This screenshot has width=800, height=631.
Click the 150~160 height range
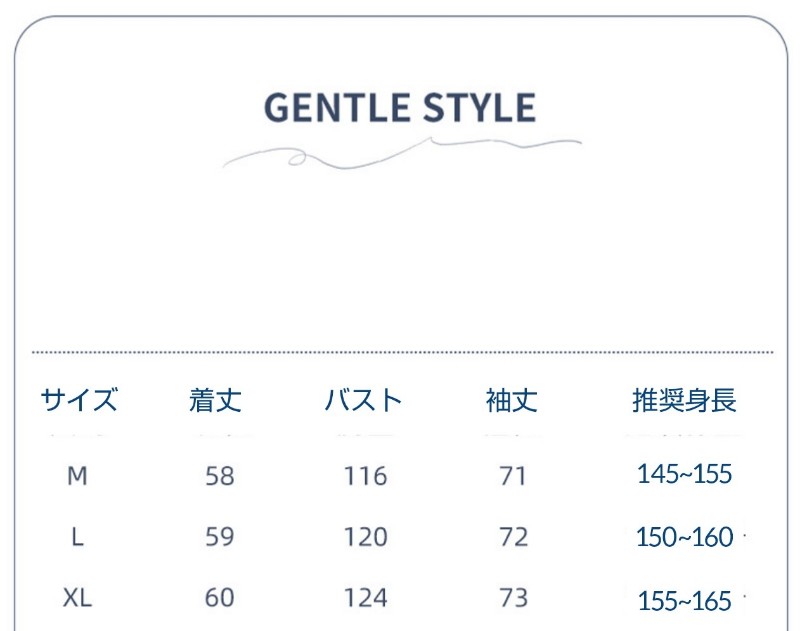(x=685, y=537)
